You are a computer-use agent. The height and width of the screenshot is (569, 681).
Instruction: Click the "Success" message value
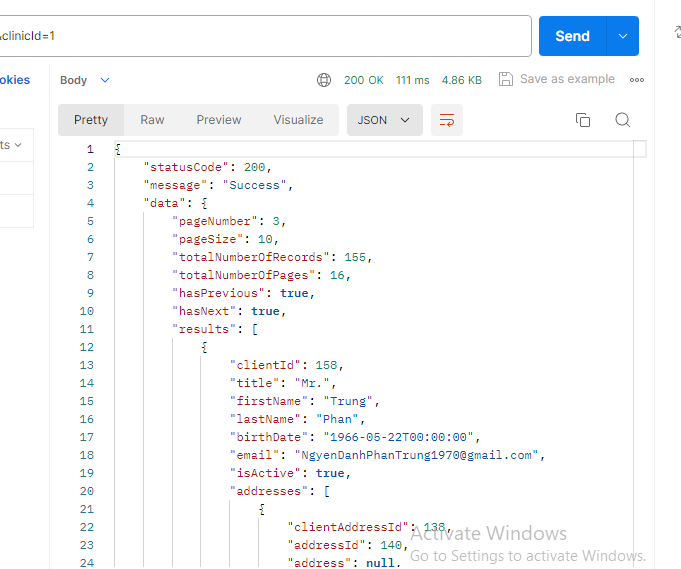pyautogui.click(x=255, y=185)
